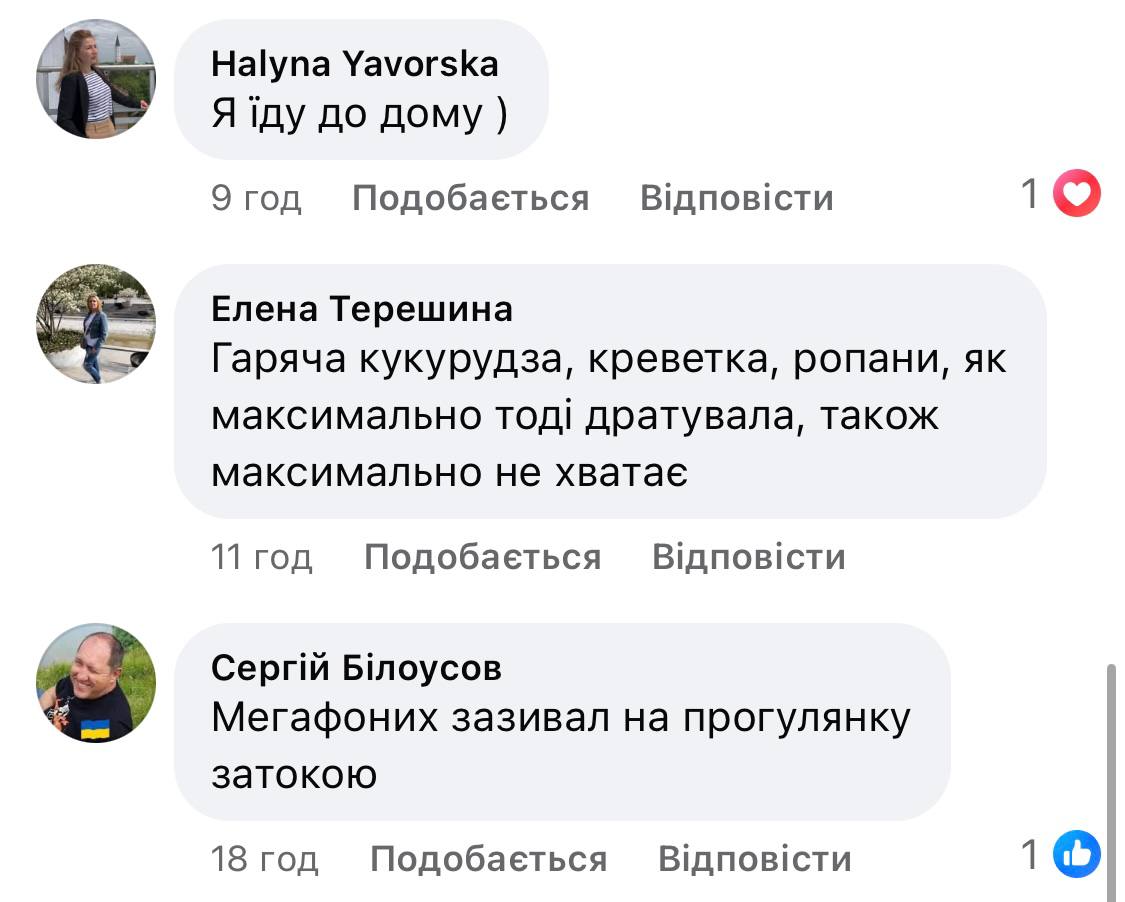Open the 9 год timestamp link
This screenshot has width=1125, height=902.
[x=256, y=198]
